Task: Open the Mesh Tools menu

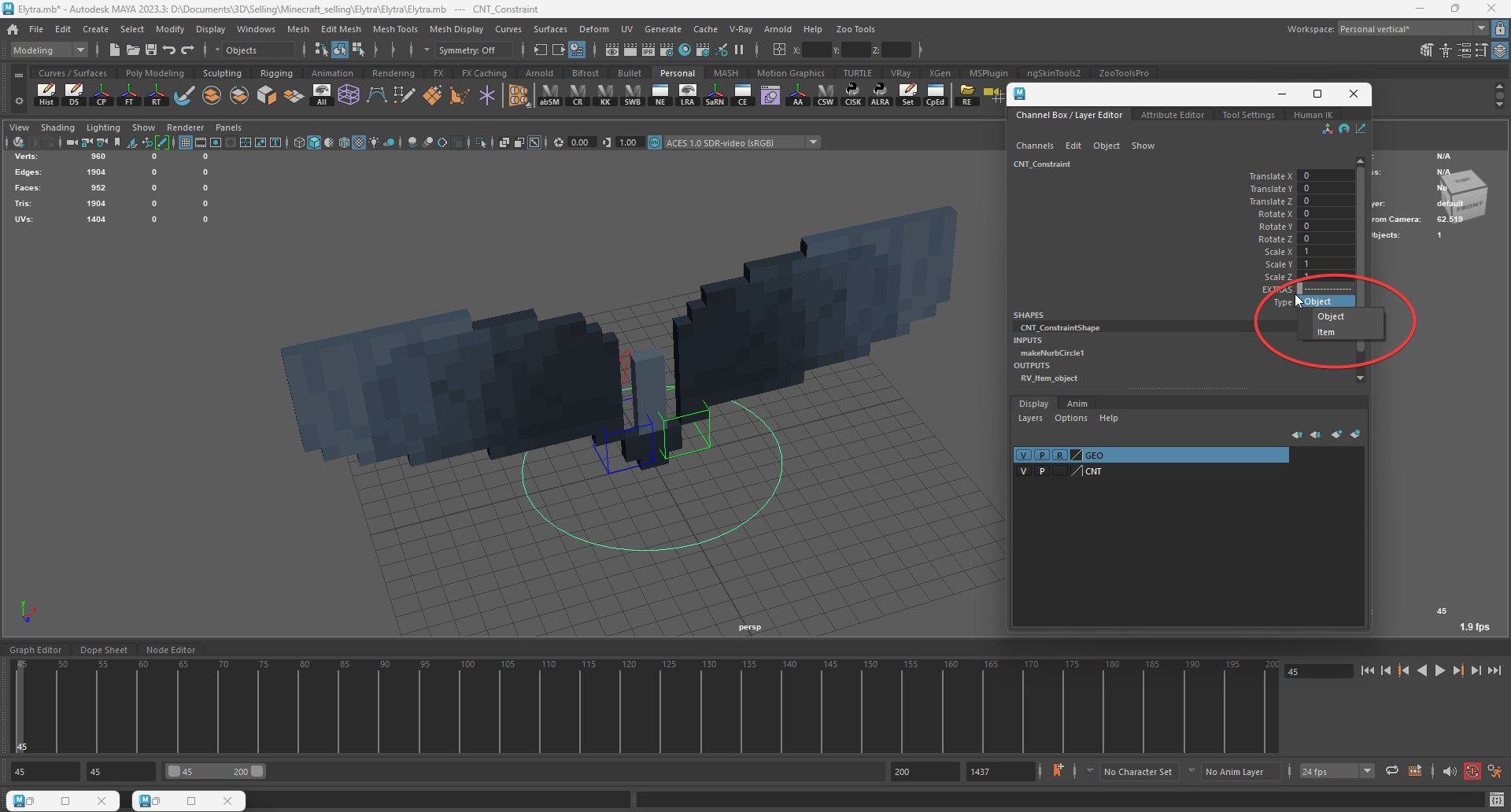Action: pos(395,29)
